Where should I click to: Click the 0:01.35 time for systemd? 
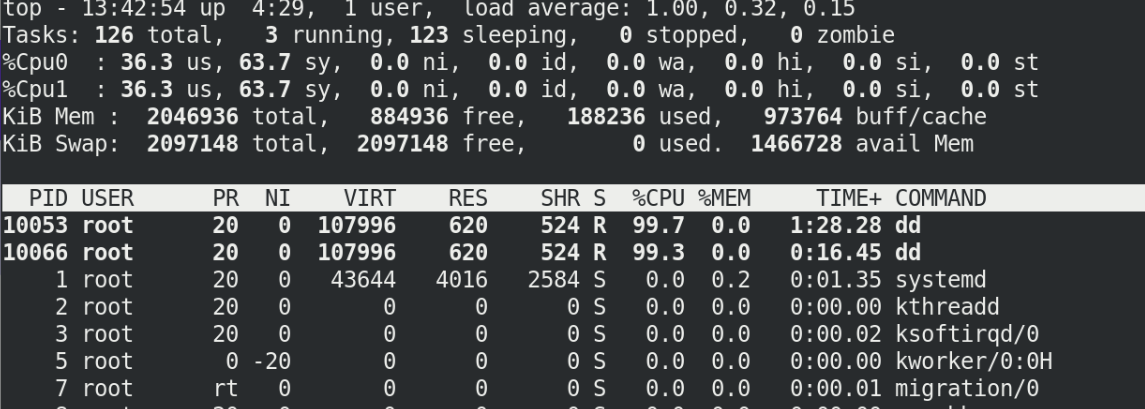[x=835, y=280]
